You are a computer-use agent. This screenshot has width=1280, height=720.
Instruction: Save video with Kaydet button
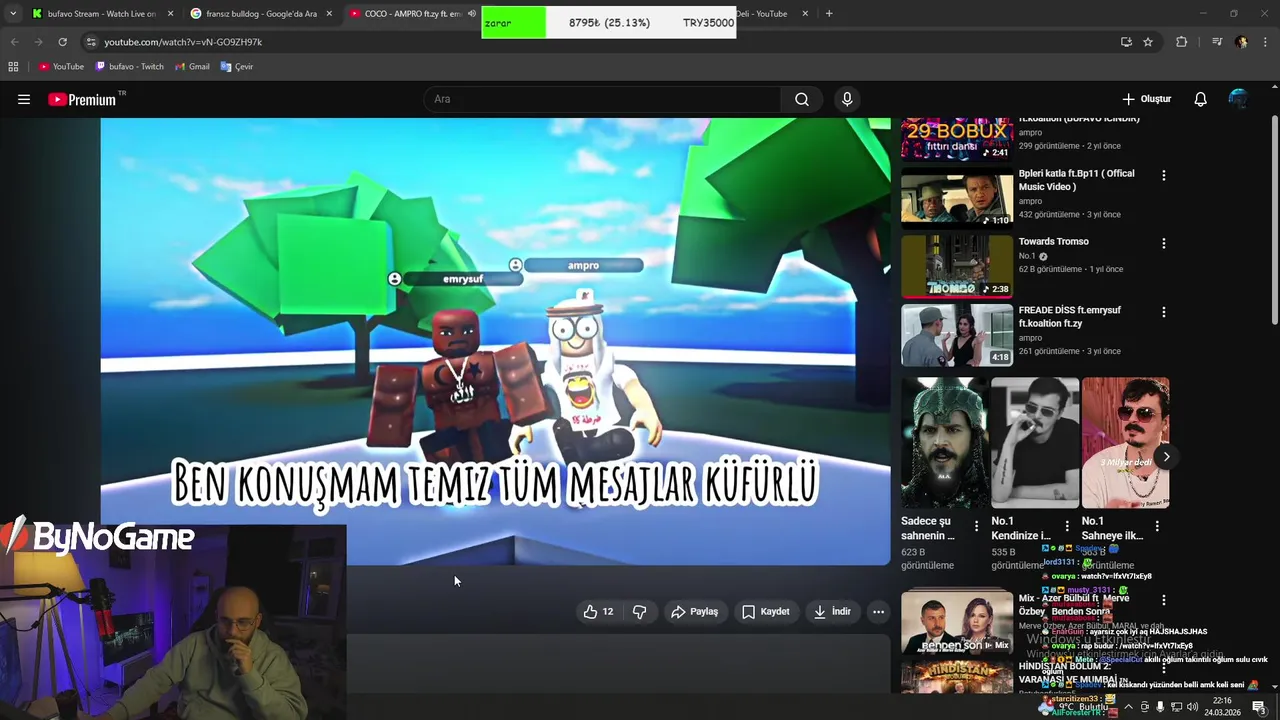click(766, 611)
